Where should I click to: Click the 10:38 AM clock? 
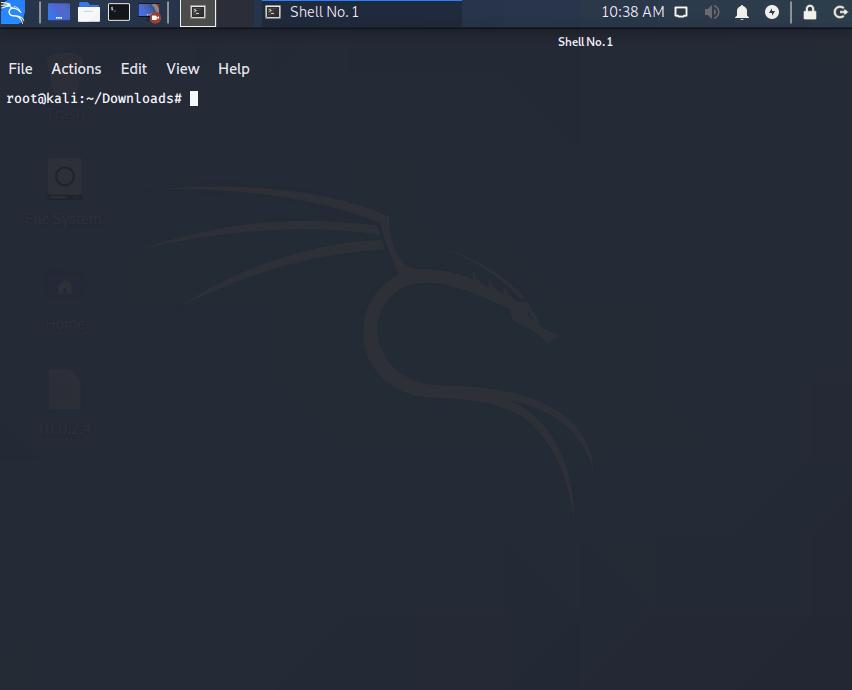[632, 12]
